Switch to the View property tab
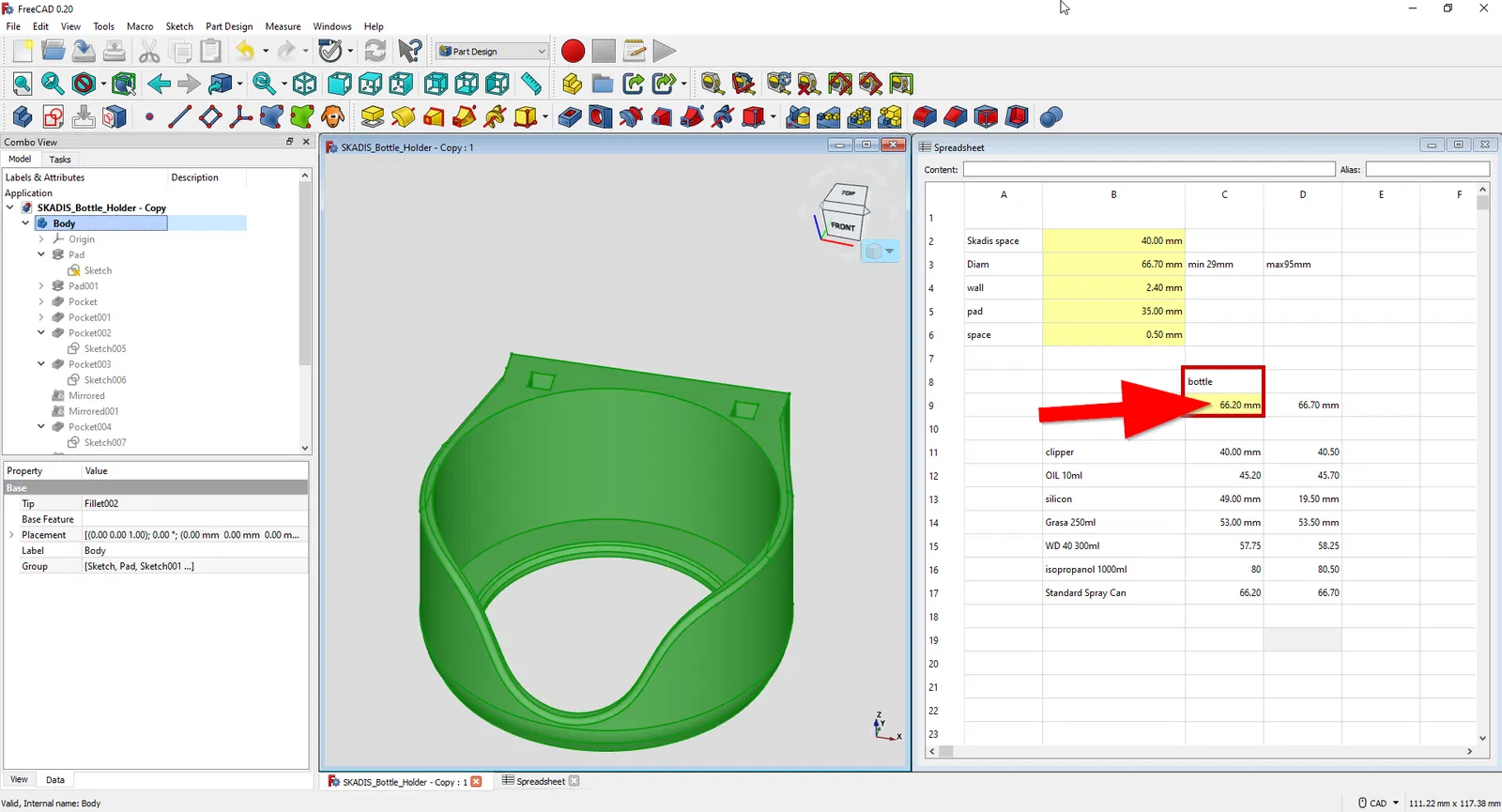This screenshot has width=1502, height=812. point(19,780)
